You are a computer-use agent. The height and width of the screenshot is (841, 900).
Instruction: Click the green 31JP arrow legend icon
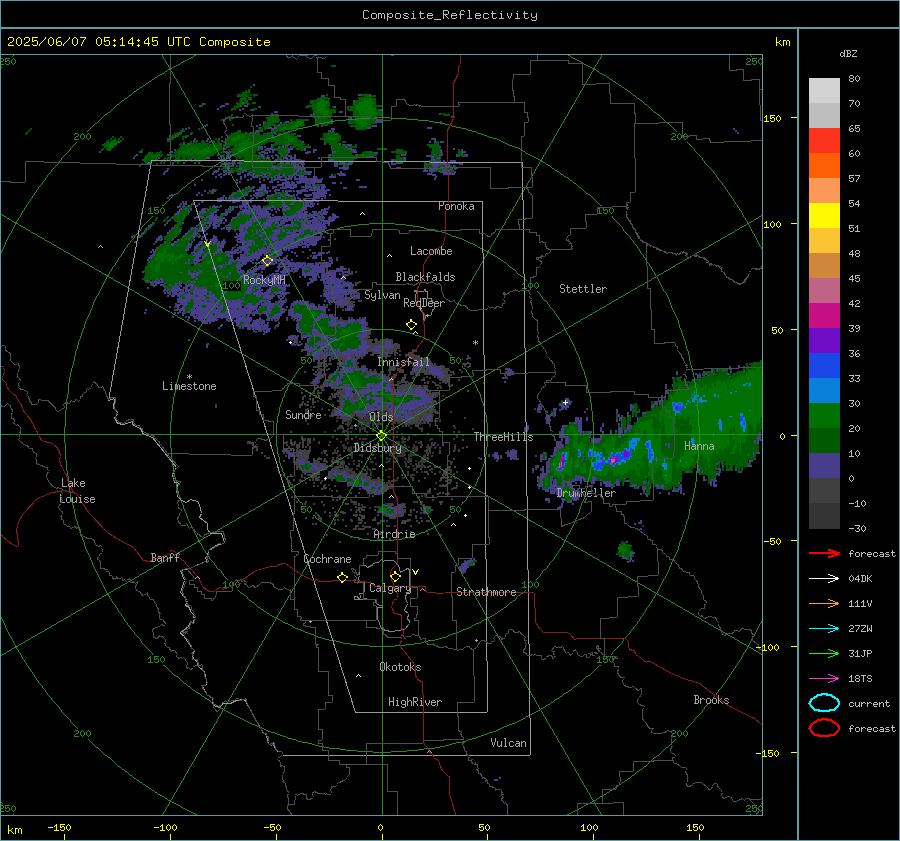tap(824, 653)
